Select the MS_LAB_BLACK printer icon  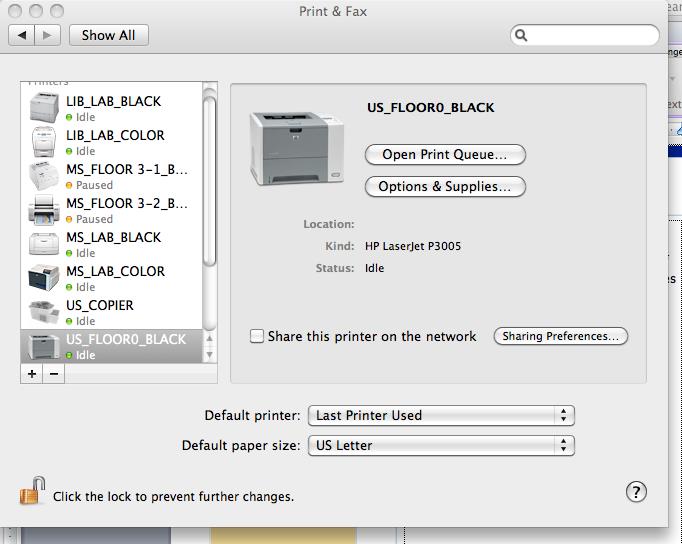coord(43,244)
